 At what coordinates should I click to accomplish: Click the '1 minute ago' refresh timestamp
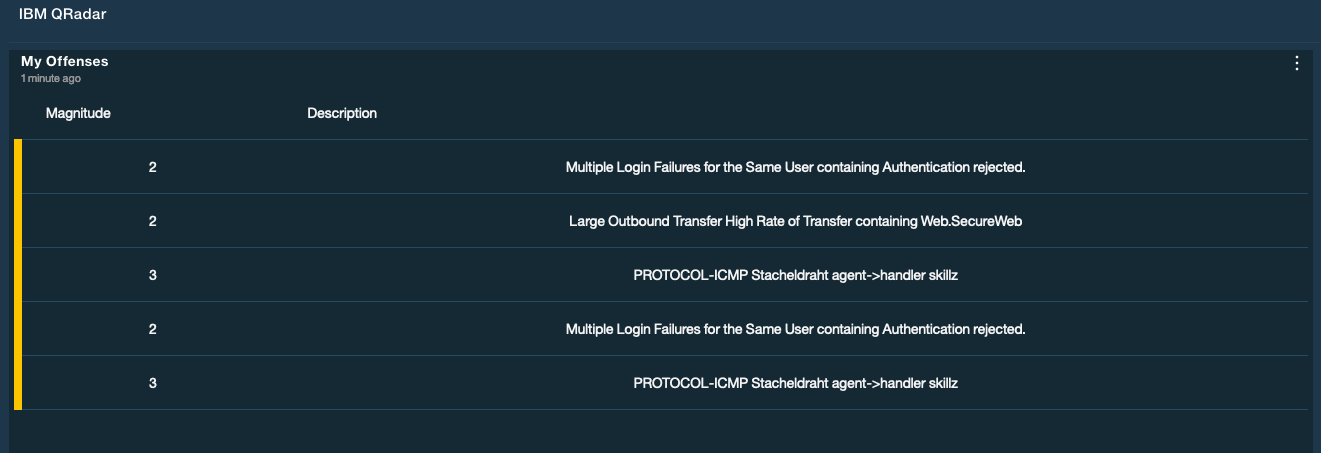(51, 78)
